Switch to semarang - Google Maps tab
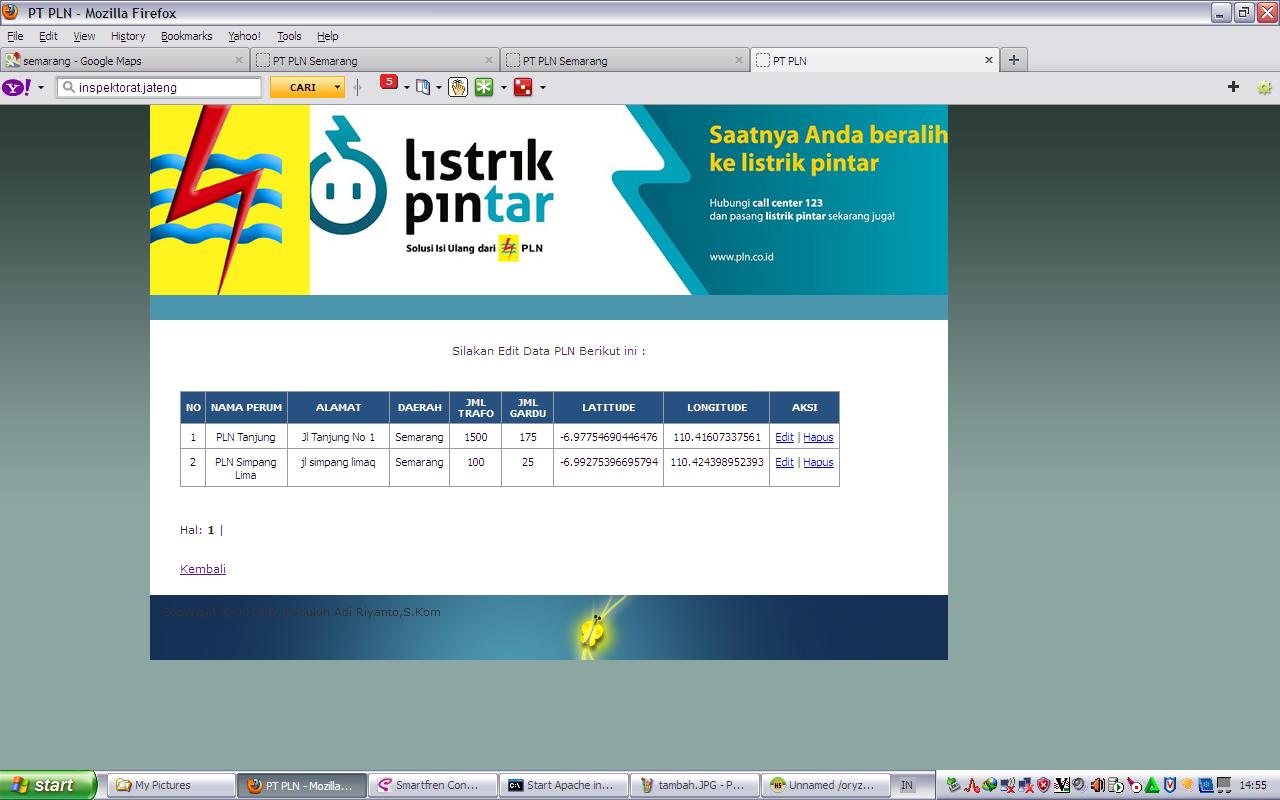The width and height of the screenshot is (1280, 800). click(120, 61)
